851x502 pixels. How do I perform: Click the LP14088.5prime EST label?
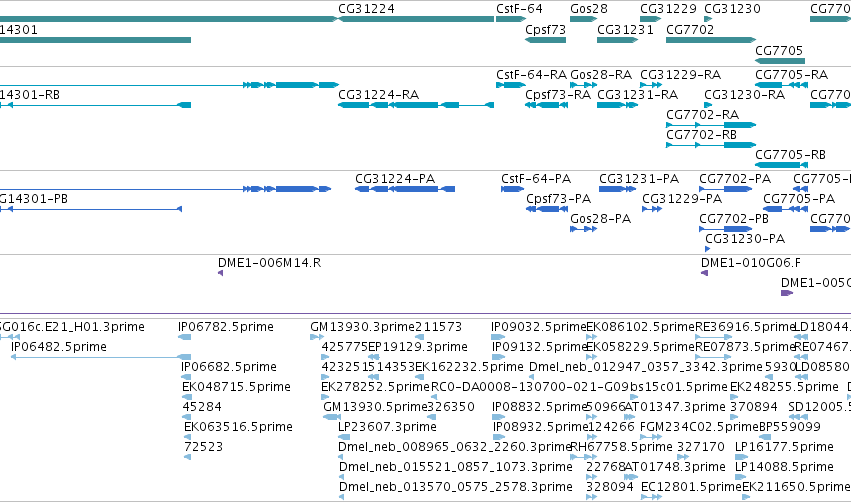[x=784, y=467]
